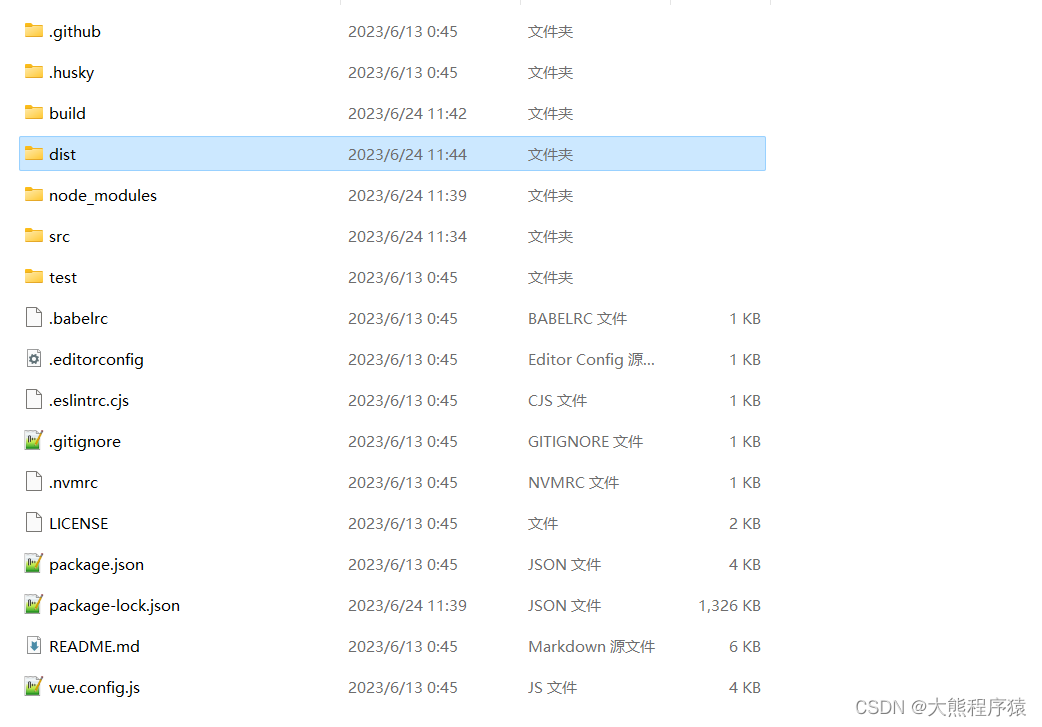
Task: Click the package.json file icon
Action: (x=32, y=564)
